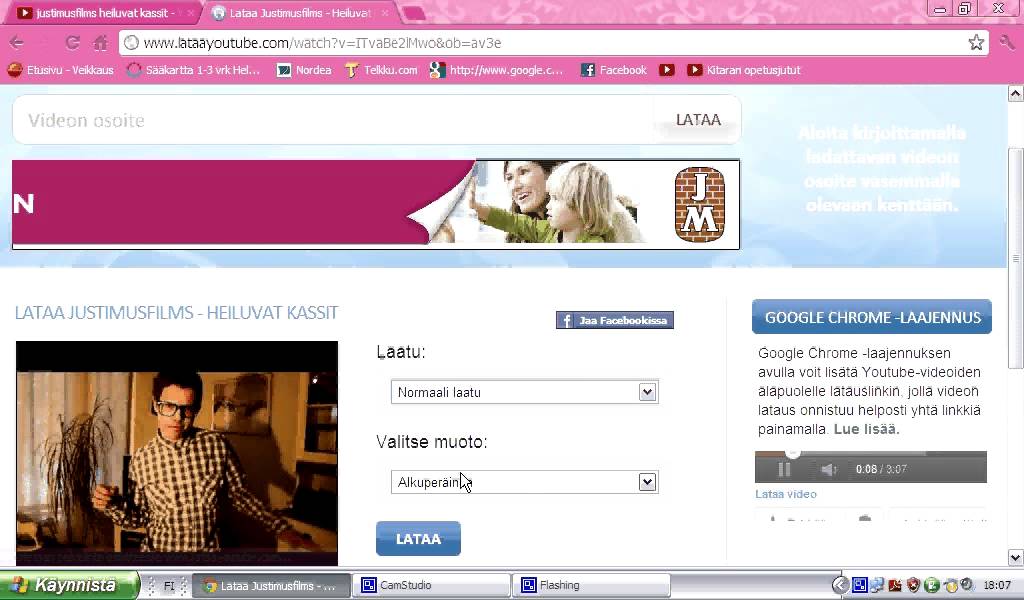Open the Chrome wrench settings menu
This screenshot has width=1024, height=600.
[1006, 43]
